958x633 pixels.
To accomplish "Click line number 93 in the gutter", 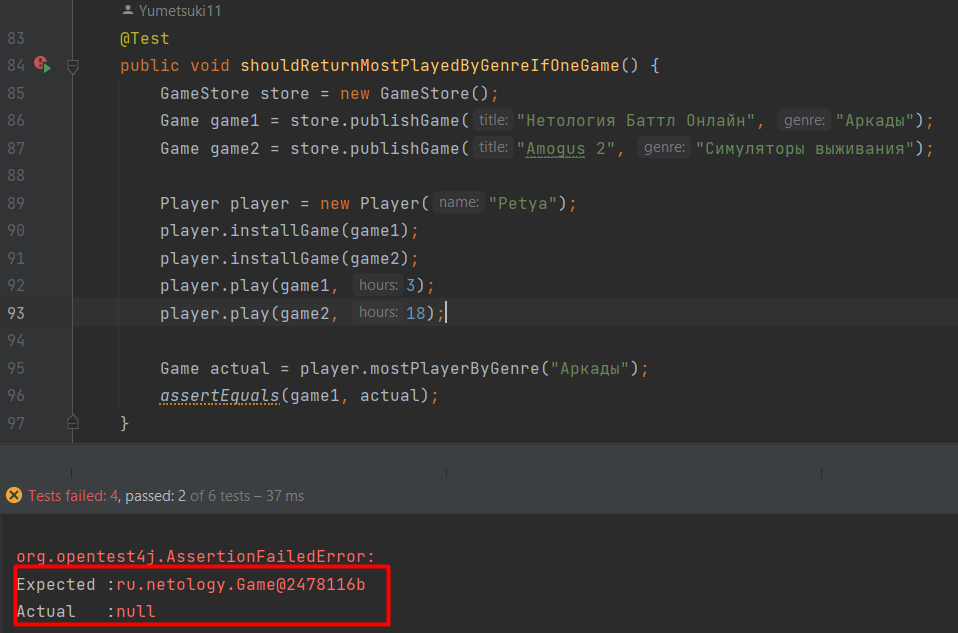I will (15, 312).
